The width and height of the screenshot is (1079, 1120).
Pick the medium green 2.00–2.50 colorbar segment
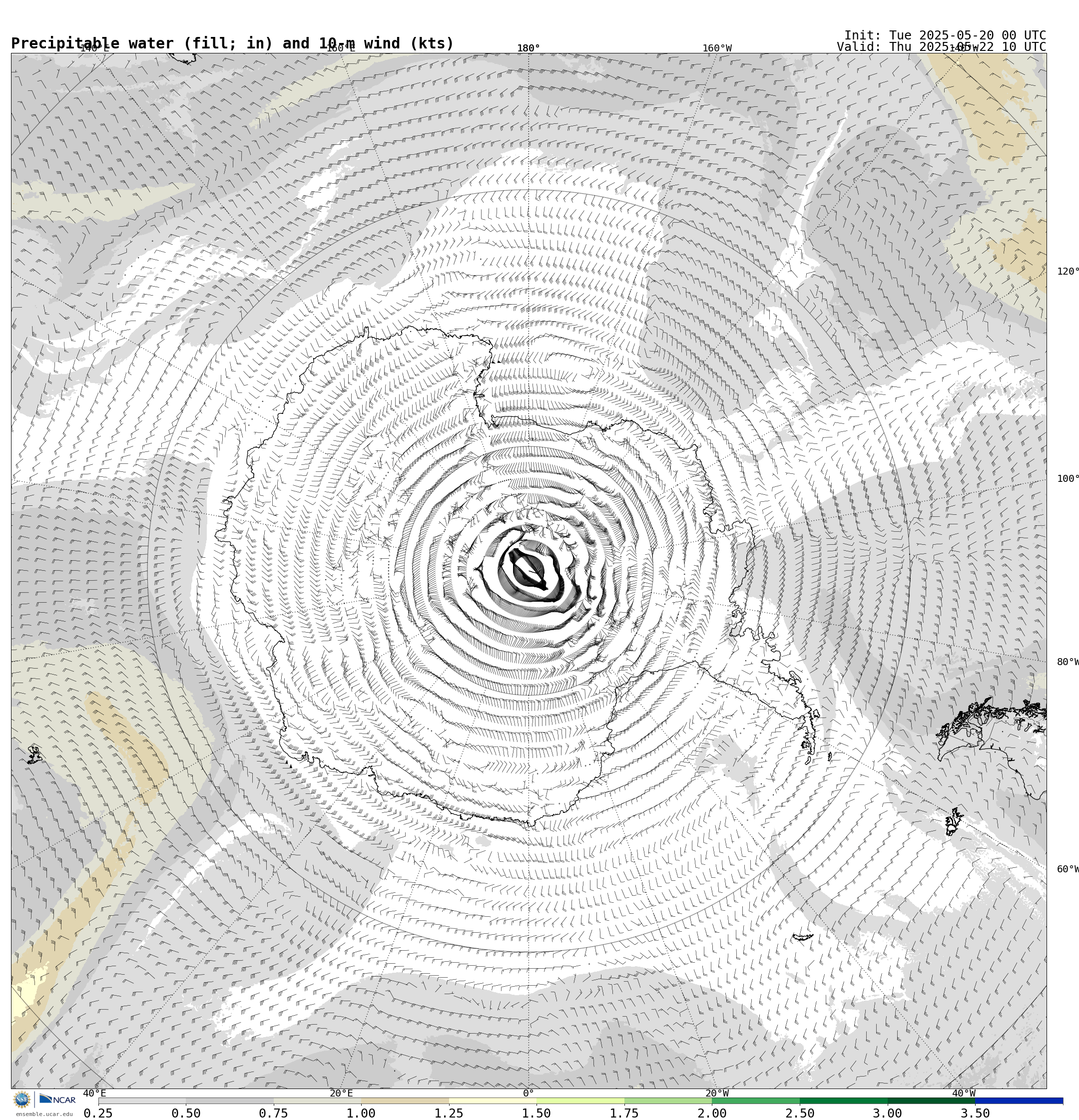[x=756, y=1101]
